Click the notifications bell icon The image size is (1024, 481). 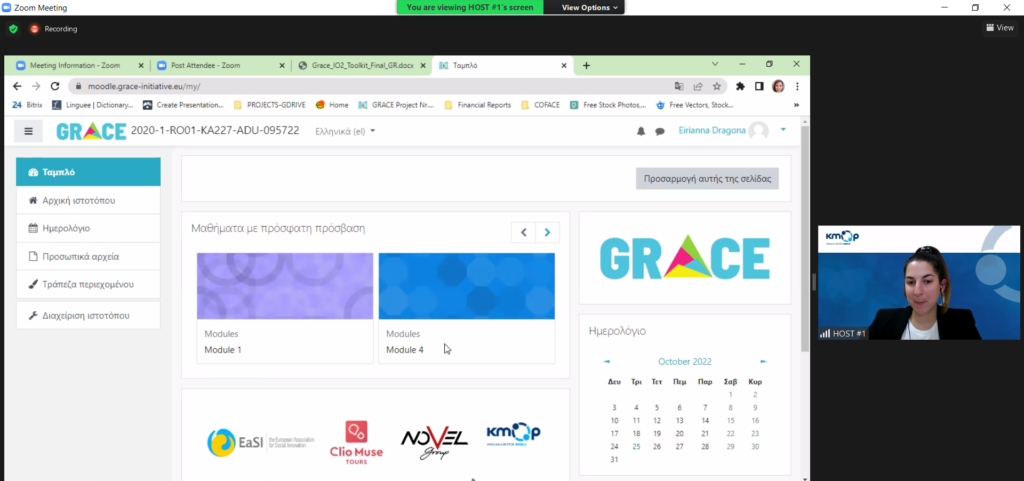[641, 131]
